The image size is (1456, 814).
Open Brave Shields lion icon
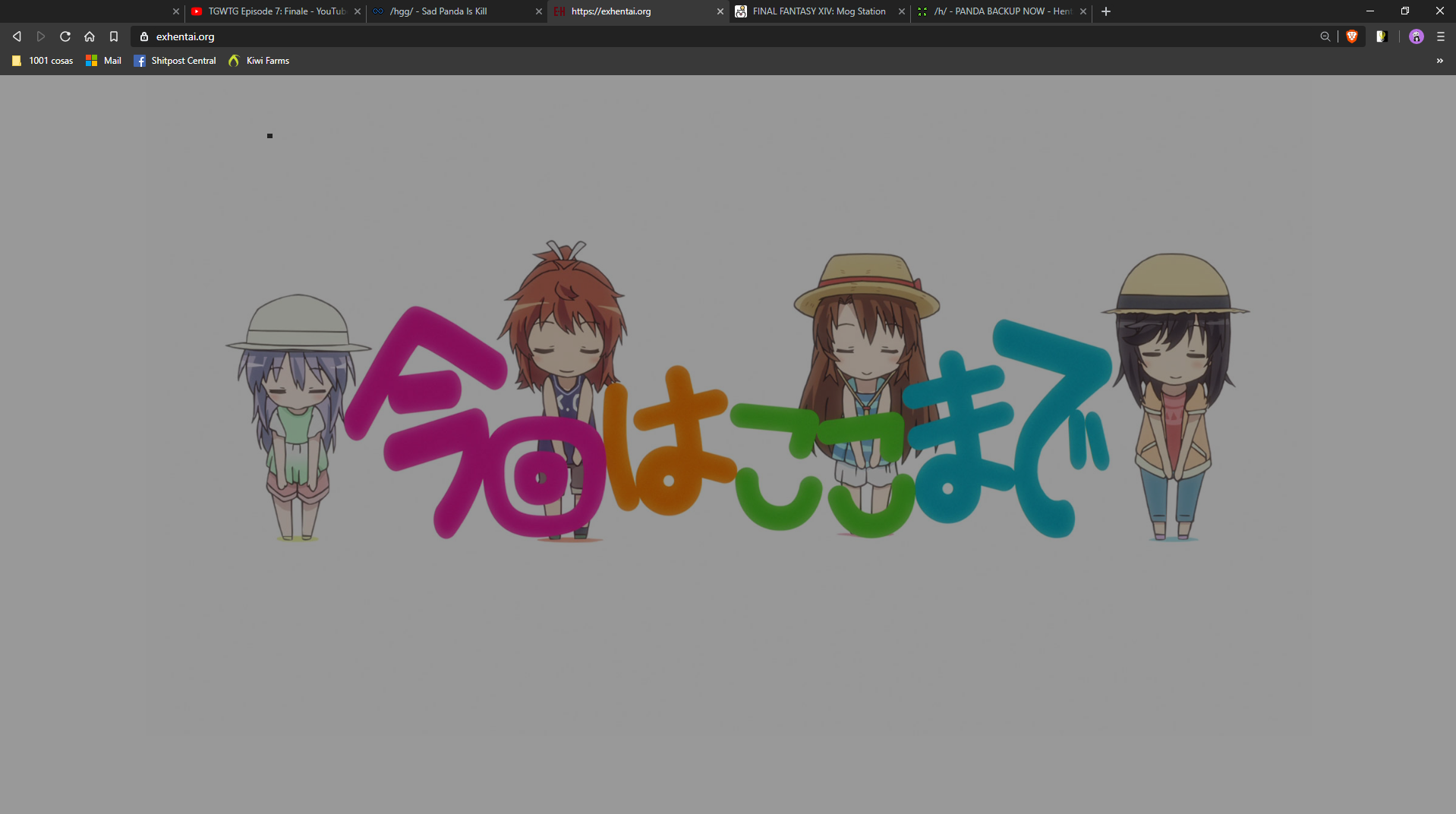pyautogui.click(x=1352, y=36)
